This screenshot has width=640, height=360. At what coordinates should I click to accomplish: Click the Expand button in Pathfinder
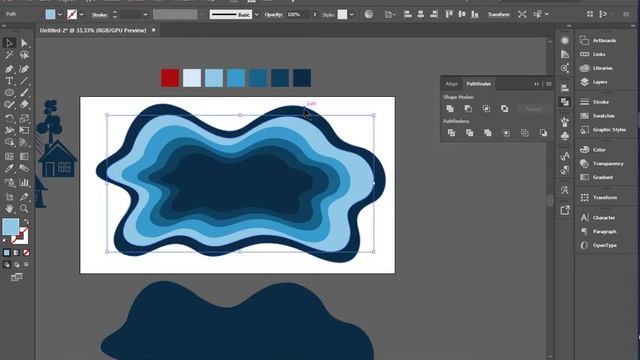coord(534,109)
